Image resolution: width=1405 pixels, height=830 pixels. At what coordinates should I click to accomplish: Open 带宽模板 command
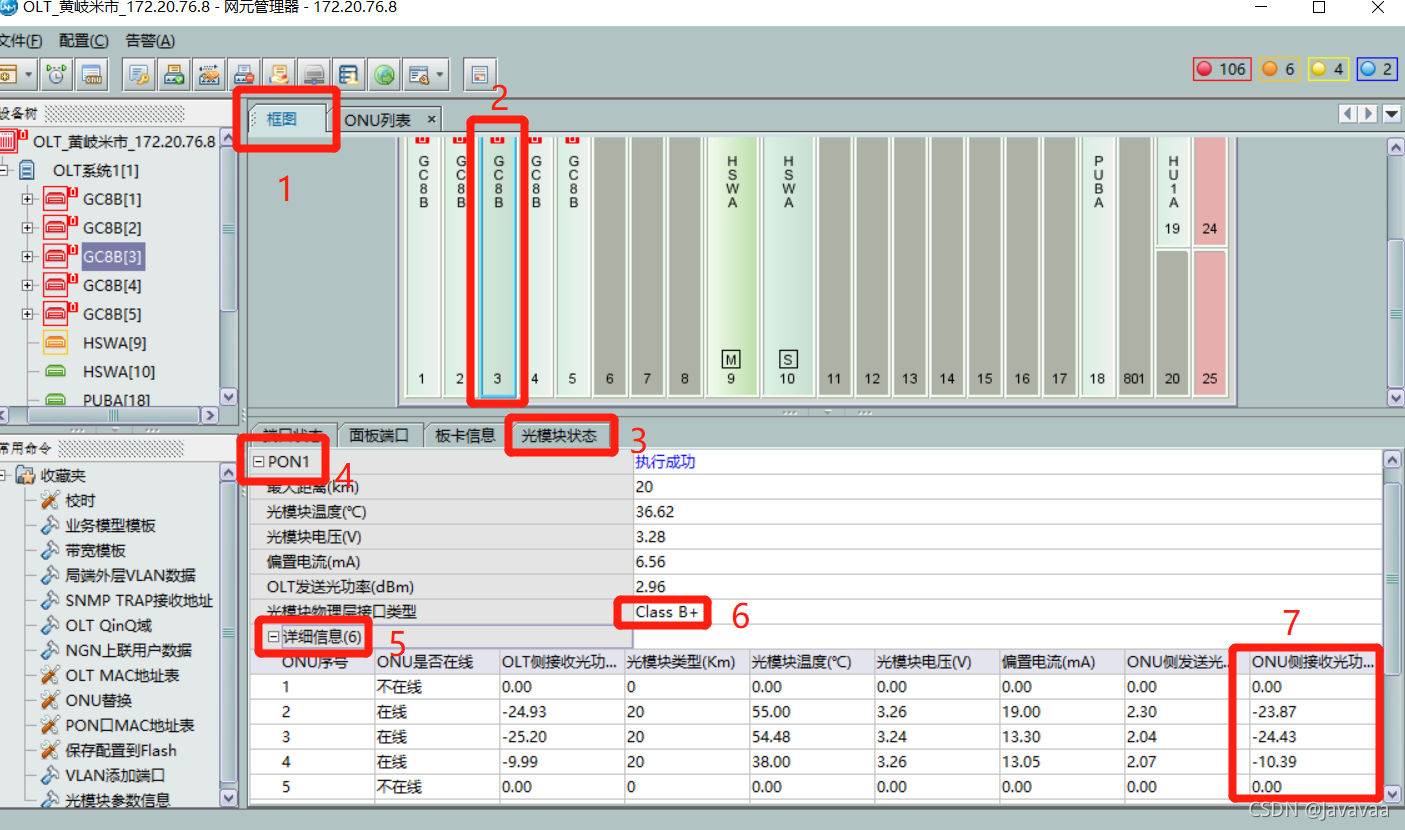[x=95, y=551]
